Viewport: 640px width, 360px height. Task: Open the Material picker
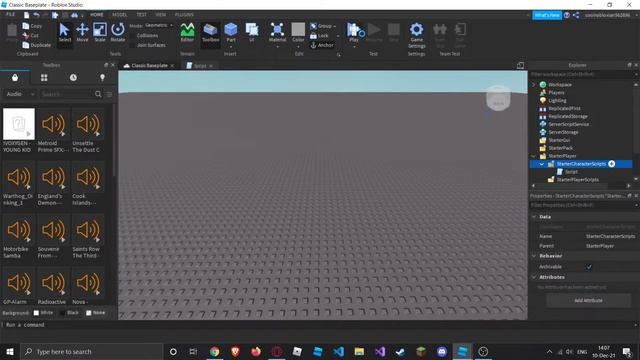click(x=277, y=33)
